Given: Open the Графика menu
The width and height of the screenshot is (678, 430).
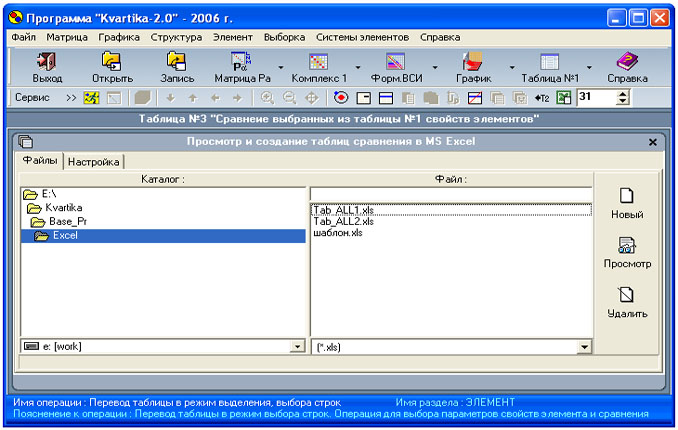Looking at the screenshot, I should click(x=119, y=38).
